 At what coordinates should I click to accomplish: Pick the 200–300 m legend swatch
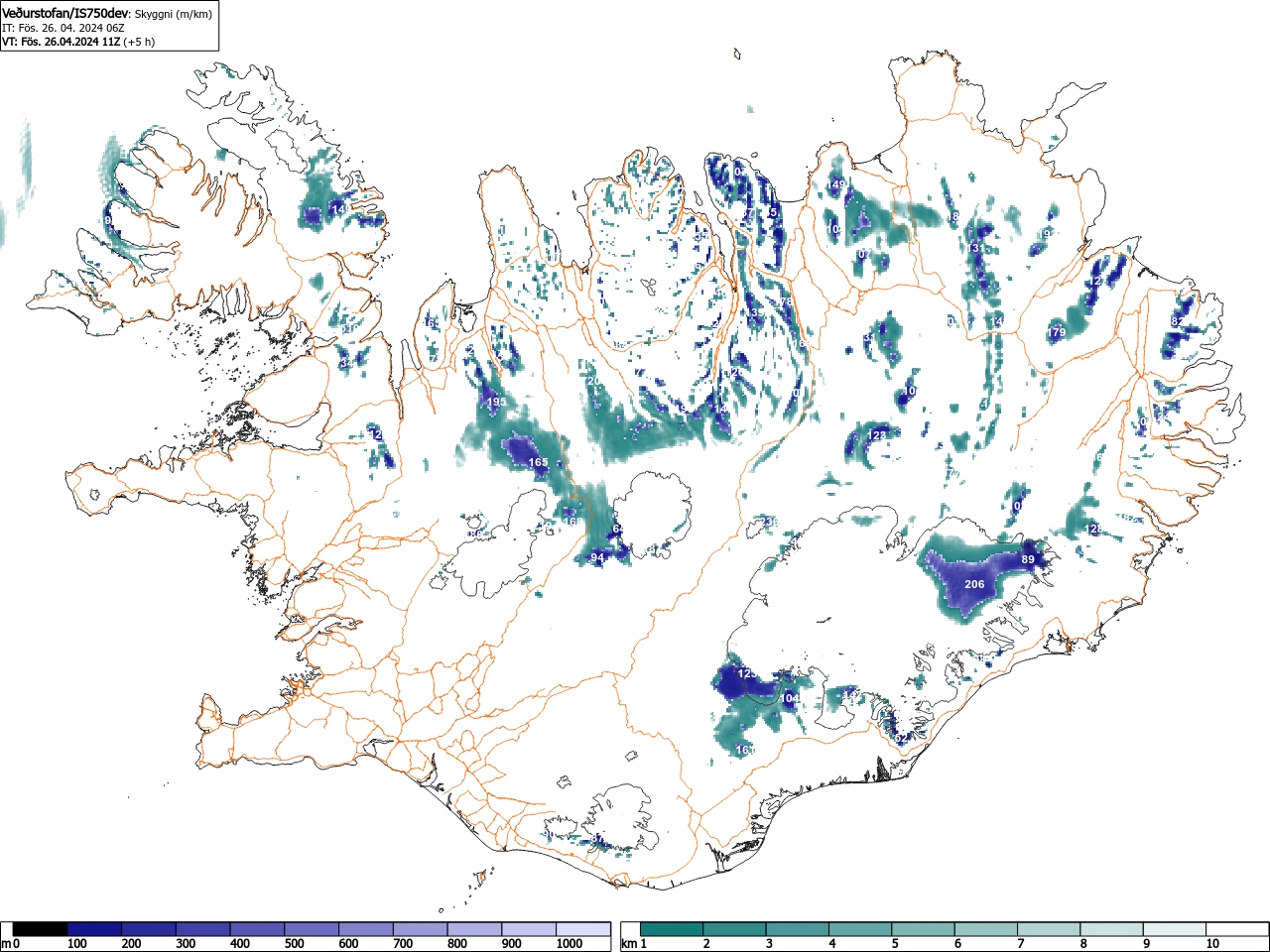tap(149, 929)
